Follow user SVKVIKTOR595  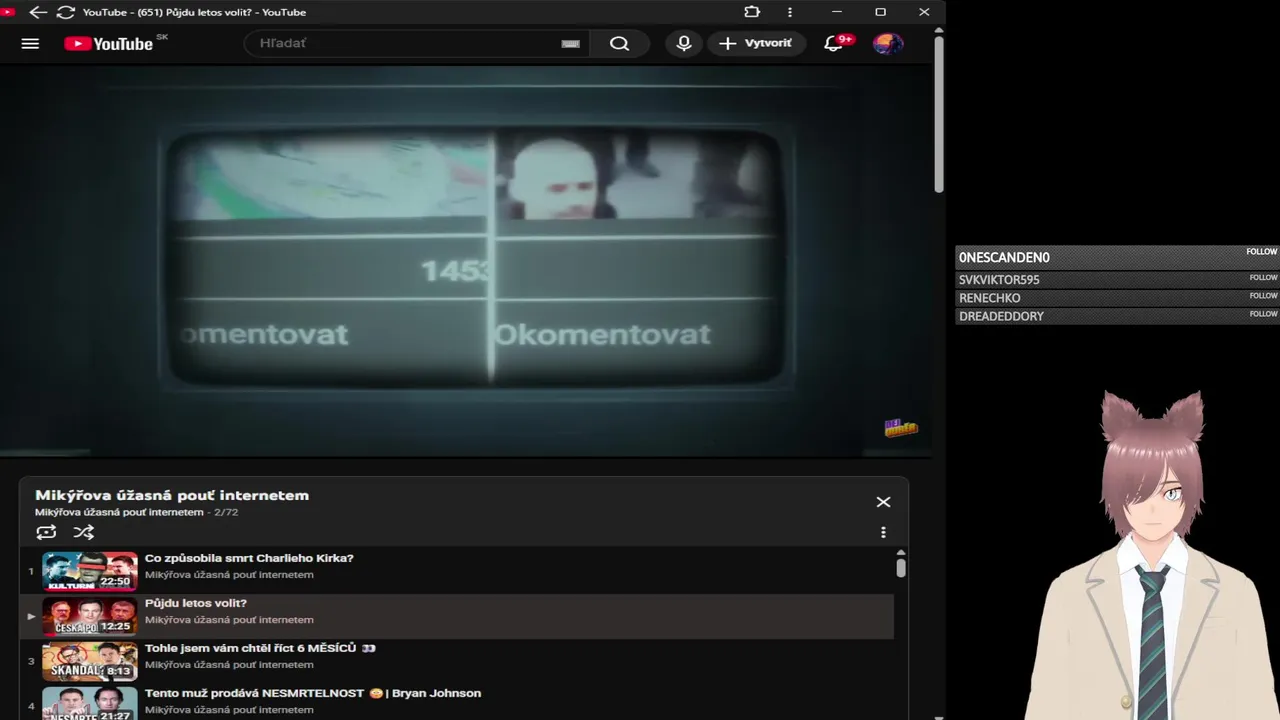1263,278
